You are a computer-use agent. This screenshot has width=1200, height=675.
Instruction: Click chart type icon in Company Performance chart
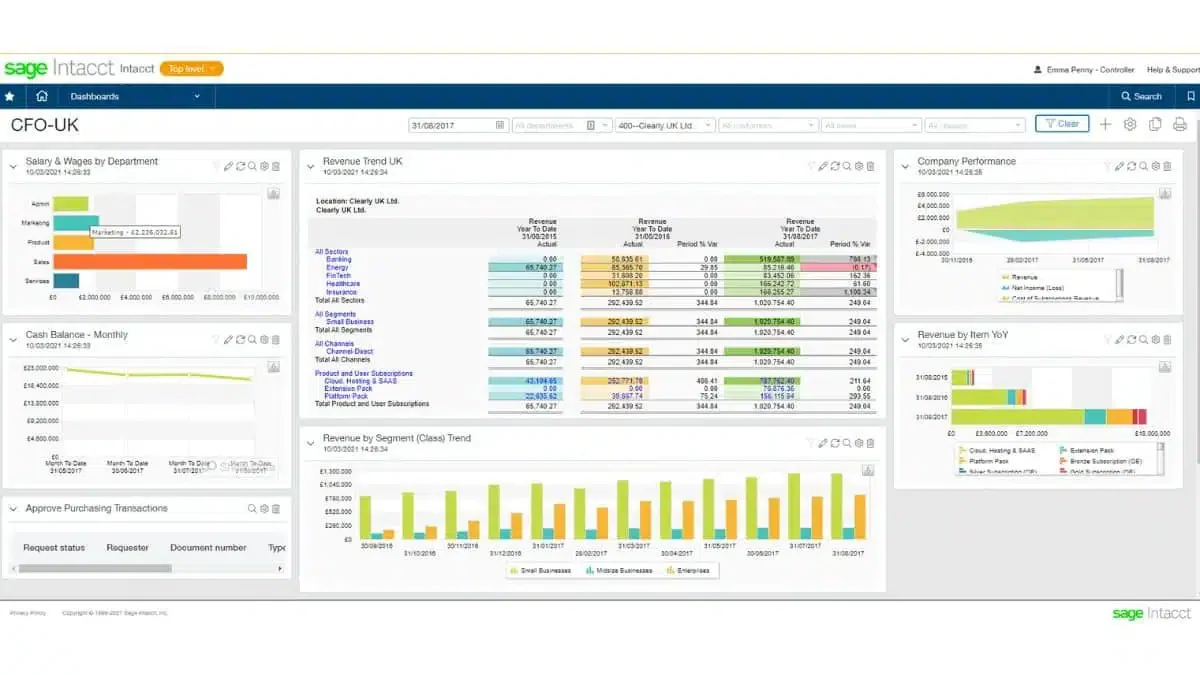coord(1164,193)
